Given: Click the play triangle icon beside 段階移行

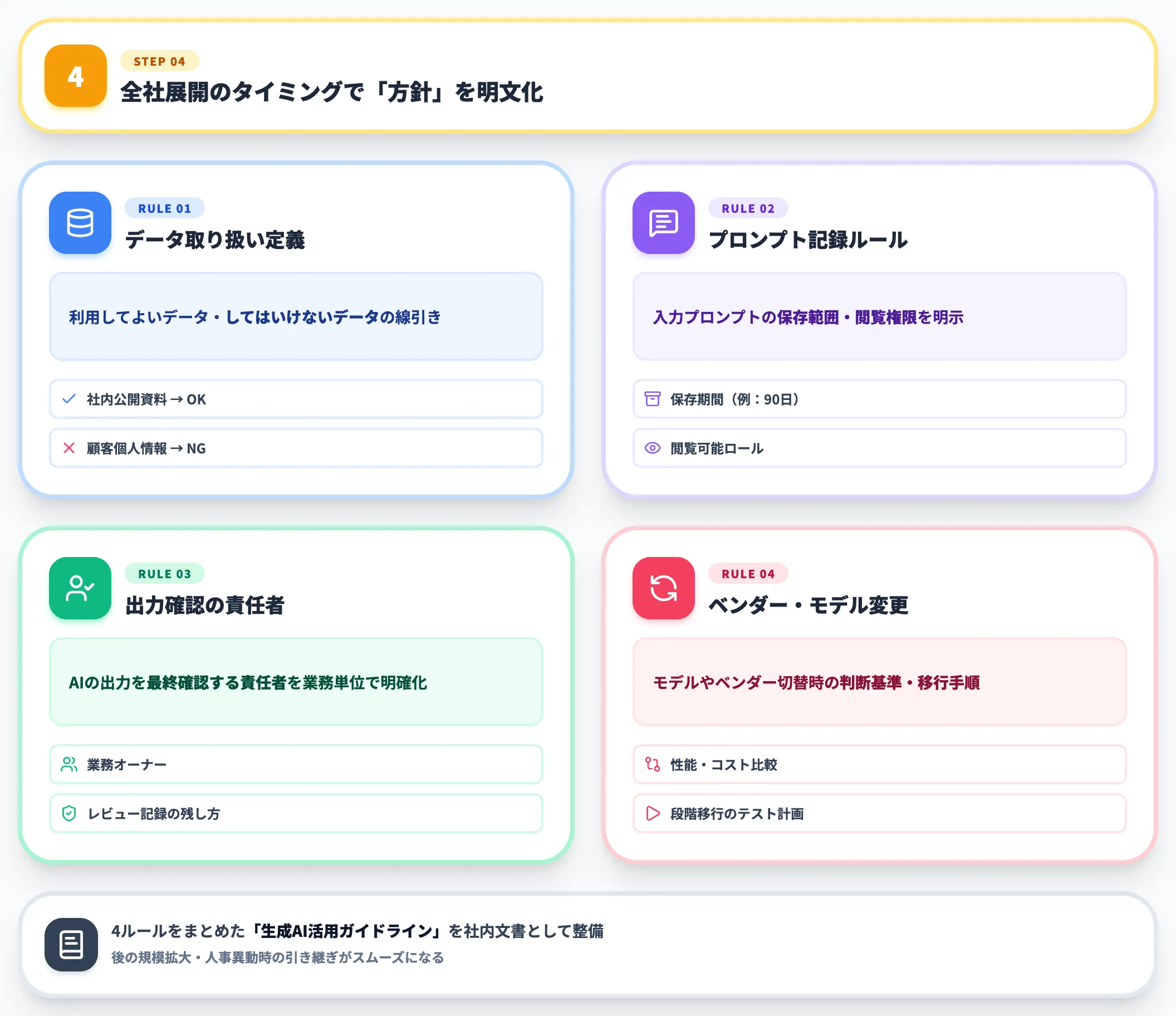Looking at the screenshot, I should (x=653, y=813).
